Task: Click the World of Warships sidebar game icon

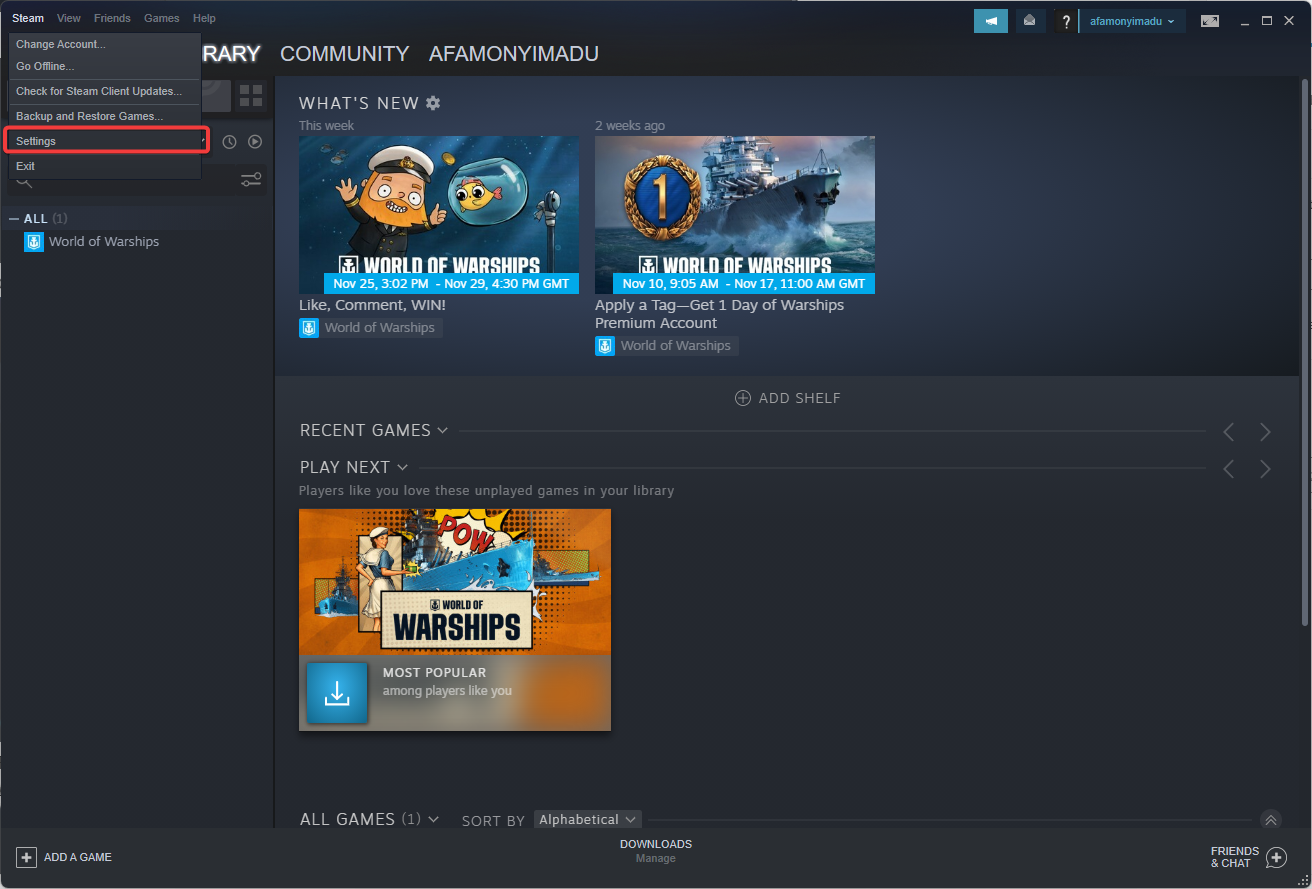Action: [34, 242]
